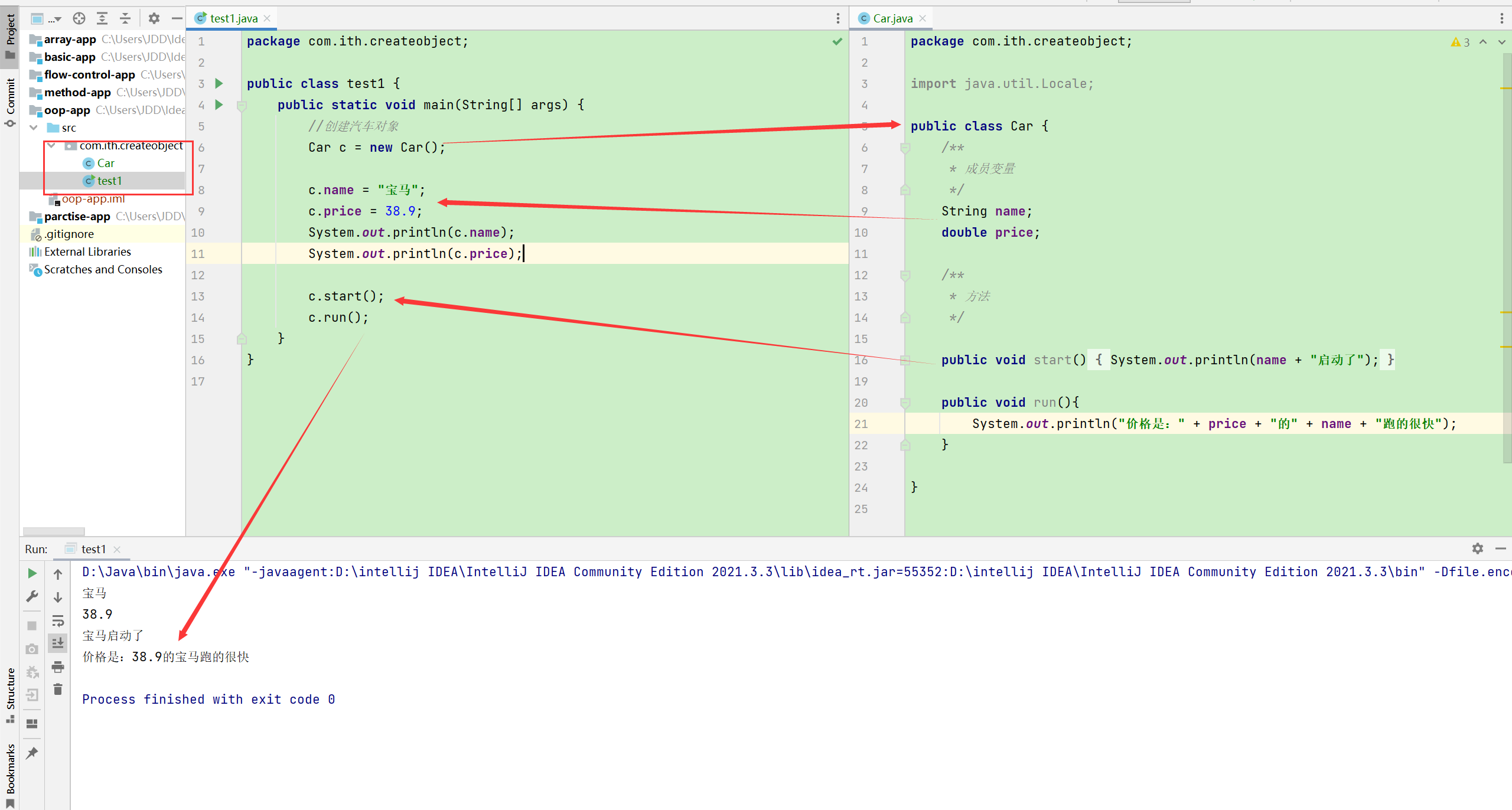Open Project panel options gear
1512x810 pixels.
[154, 18]
